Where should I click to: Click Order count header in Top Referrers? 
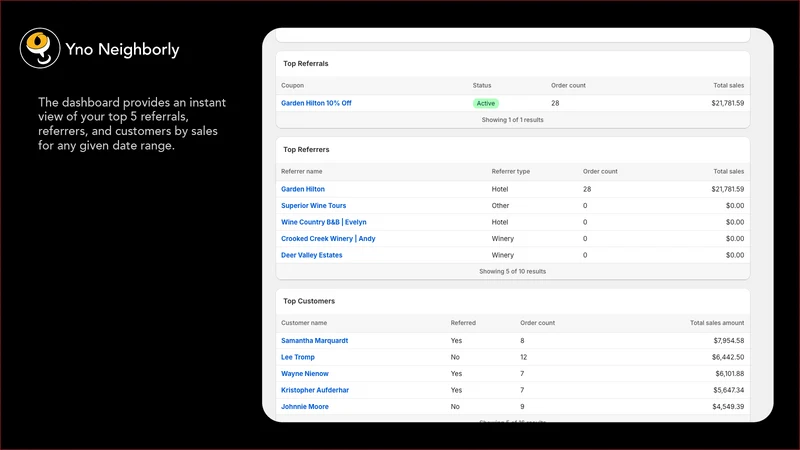click(x=600, y=171)
